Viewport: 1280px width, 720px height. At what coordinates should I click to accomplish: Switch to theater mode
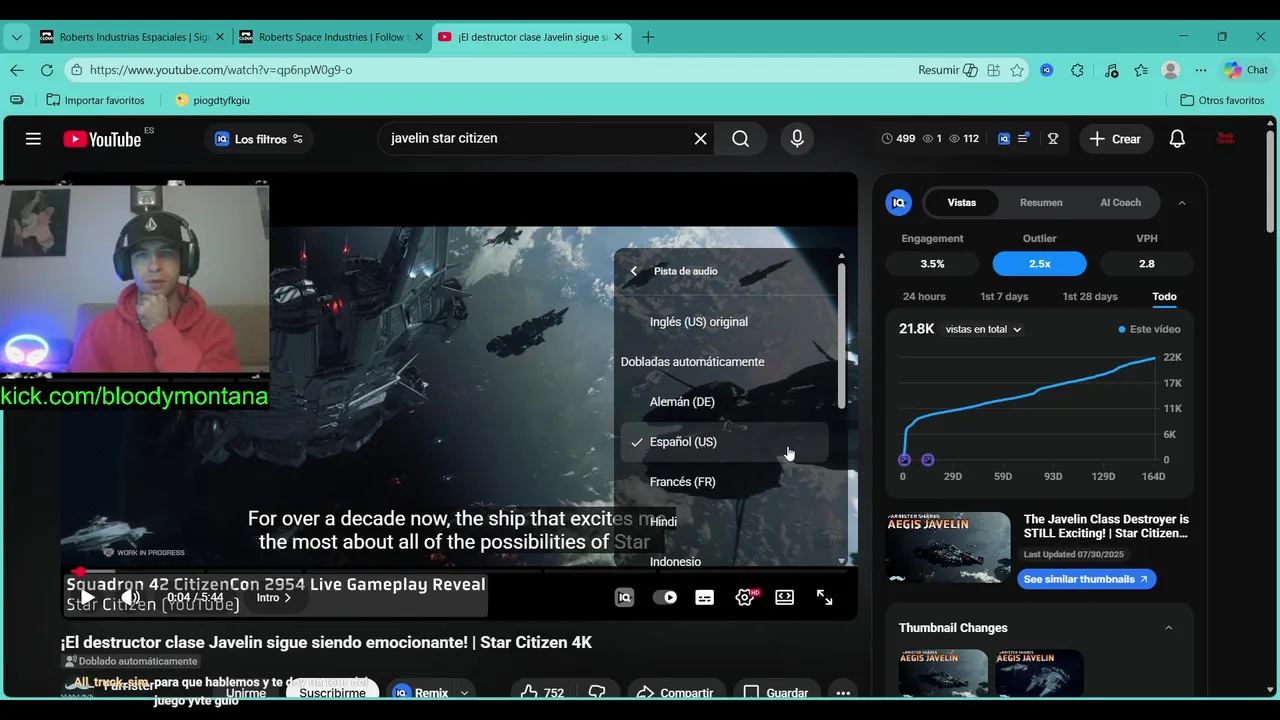click(x=785, y=598)
